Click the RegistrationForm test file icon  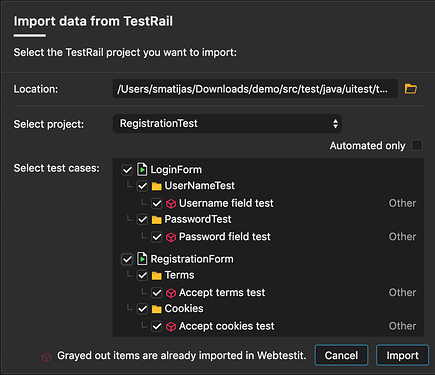[x=142, y=259]
